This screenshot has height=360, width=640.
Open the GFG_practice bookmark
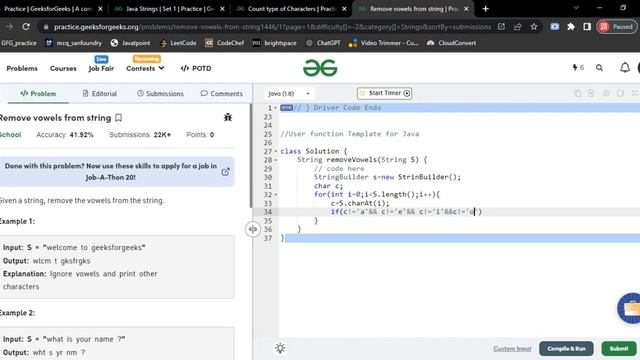(x=18, y=43)
